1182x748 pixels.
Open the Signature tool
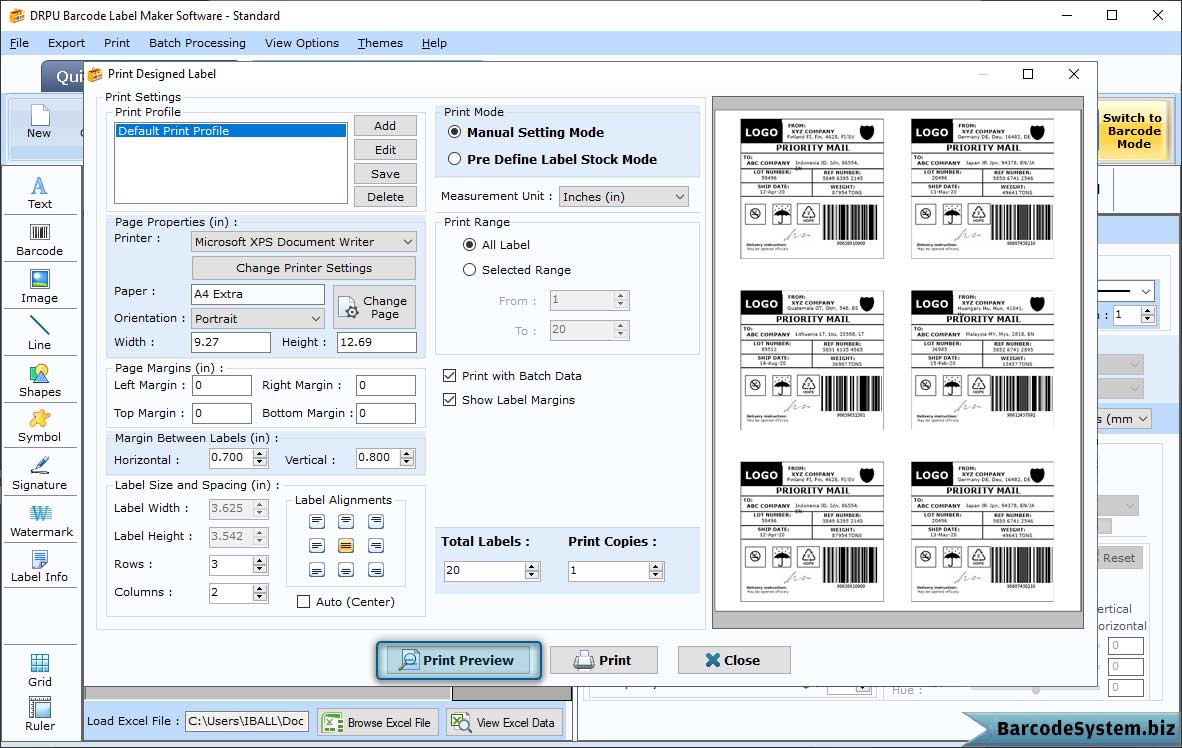pyautogui.click(x=39, y=472)
